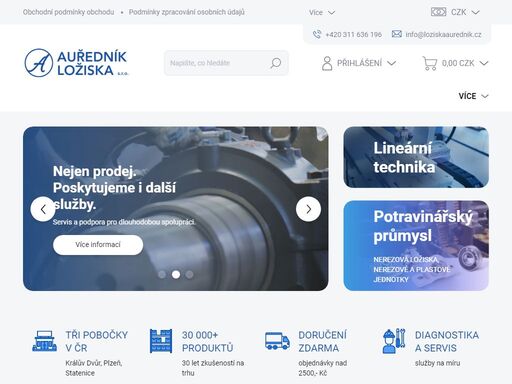Open the Potravinářský průmysl banner
512x384 pixels.
coord(416,245)
